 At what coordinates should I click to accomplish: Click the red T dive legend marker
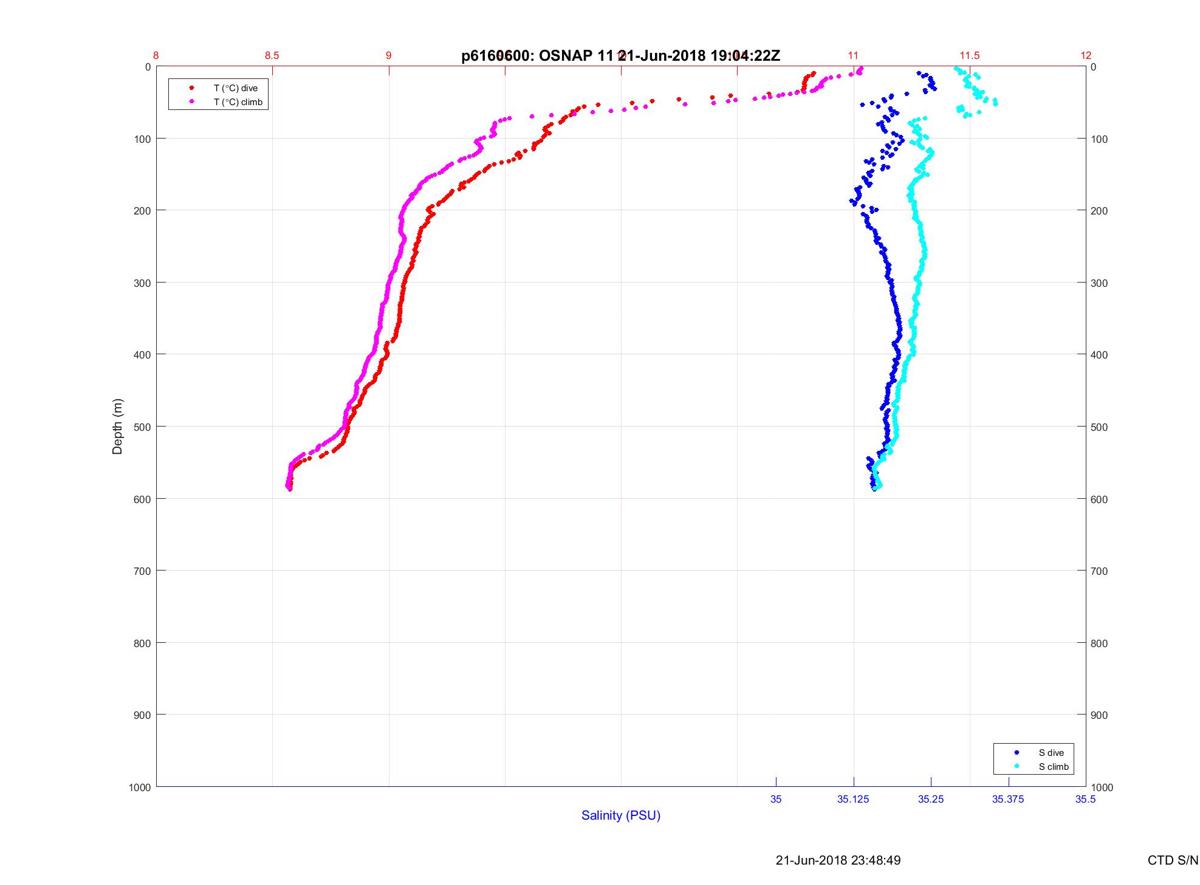192,88
